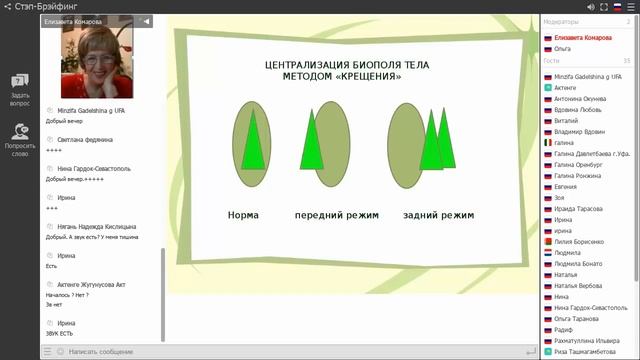Screen dimensions: 640x360
Task: Click the avatar icon next to Нина Гардок-Севастополь message
Action: click(x=50, y=168)
